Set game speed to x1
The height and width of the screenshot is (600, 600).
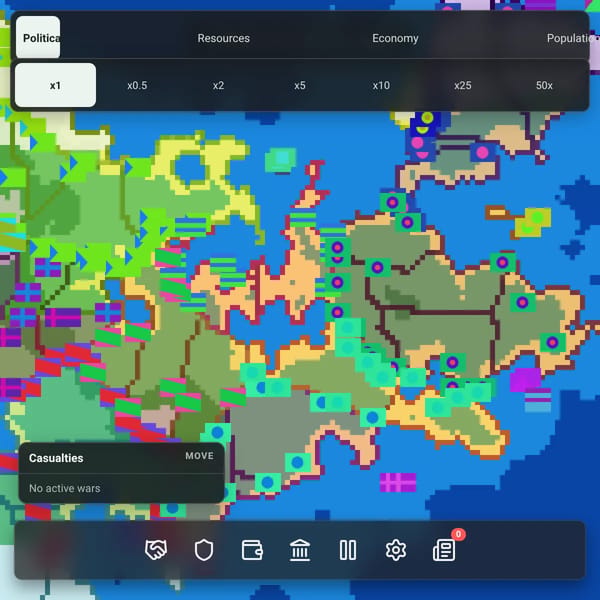(55, 85)
